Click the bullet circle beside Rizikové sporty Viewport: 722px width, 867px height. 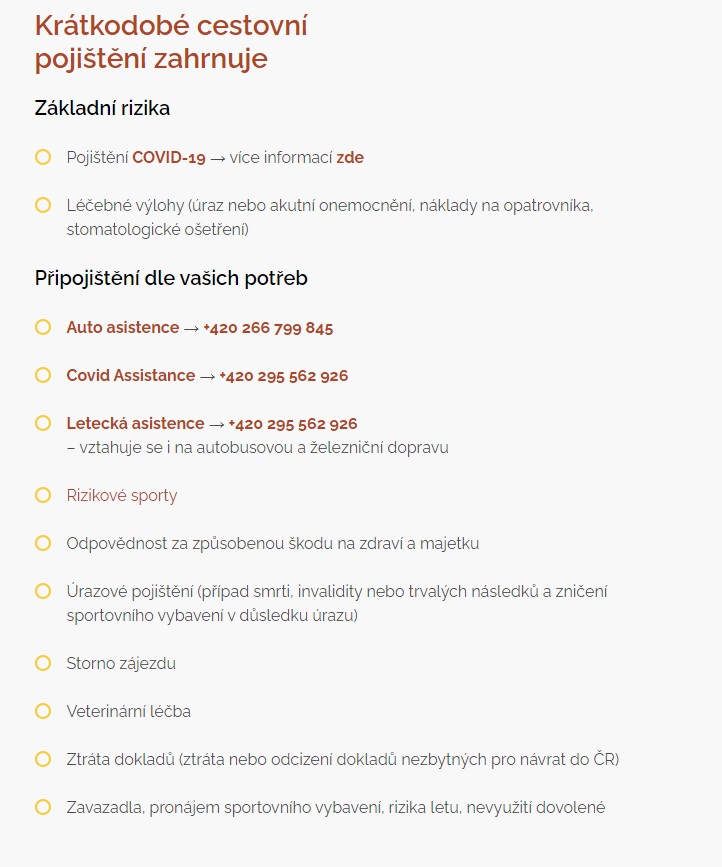click(43, 495)
